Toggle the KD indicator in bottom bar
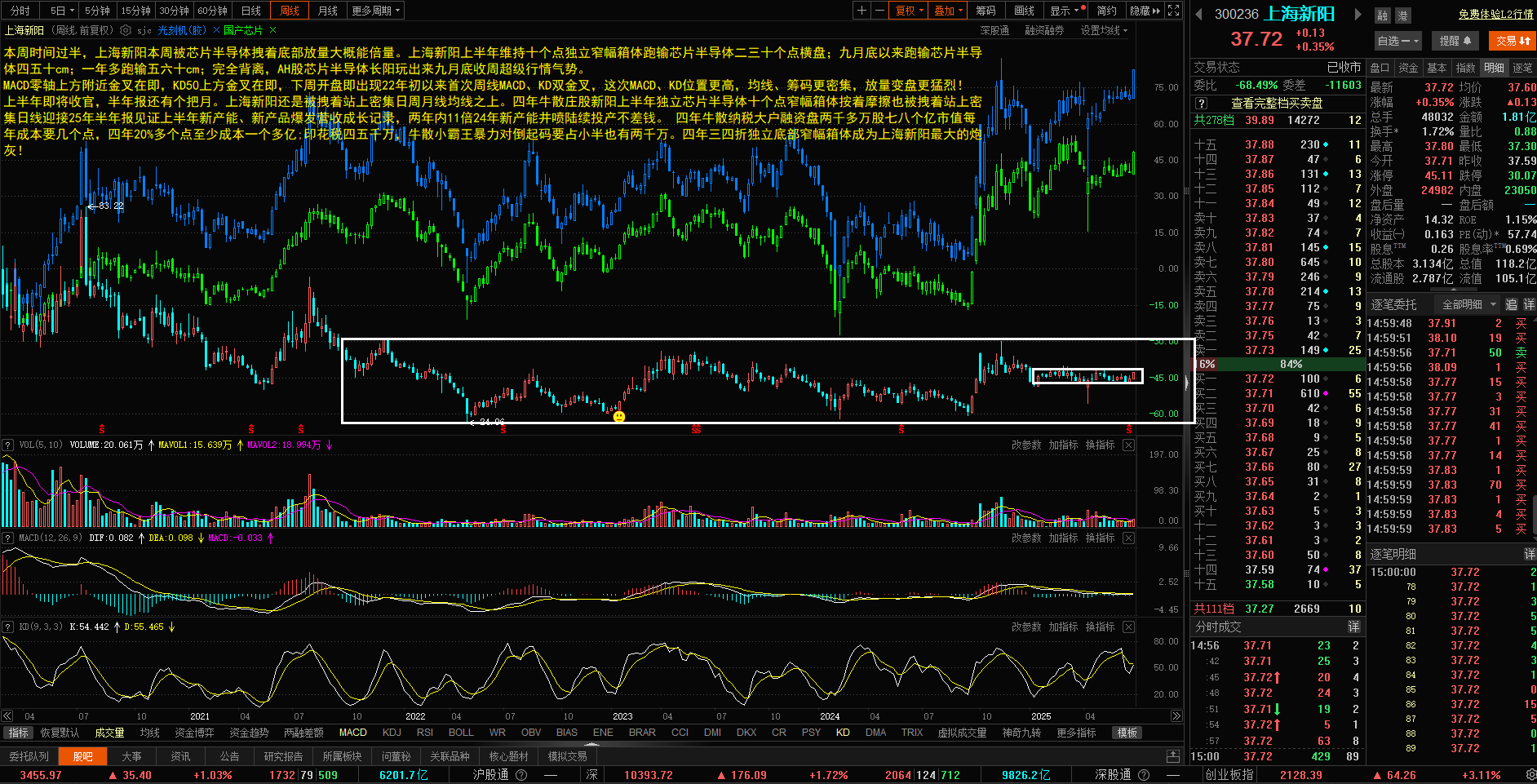 (x=843, y=733)
